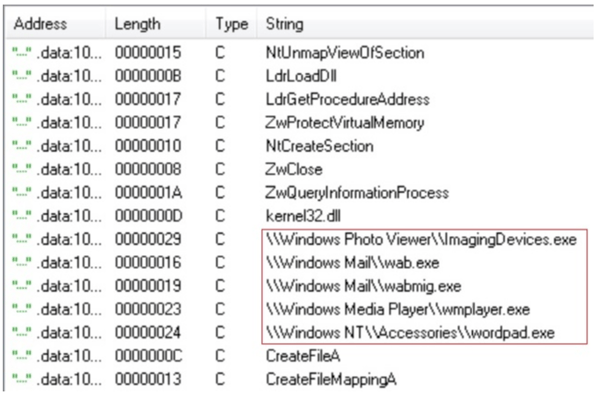600x396 pixels.
Task: Click length value 0000001A
Action: (148, 193)
